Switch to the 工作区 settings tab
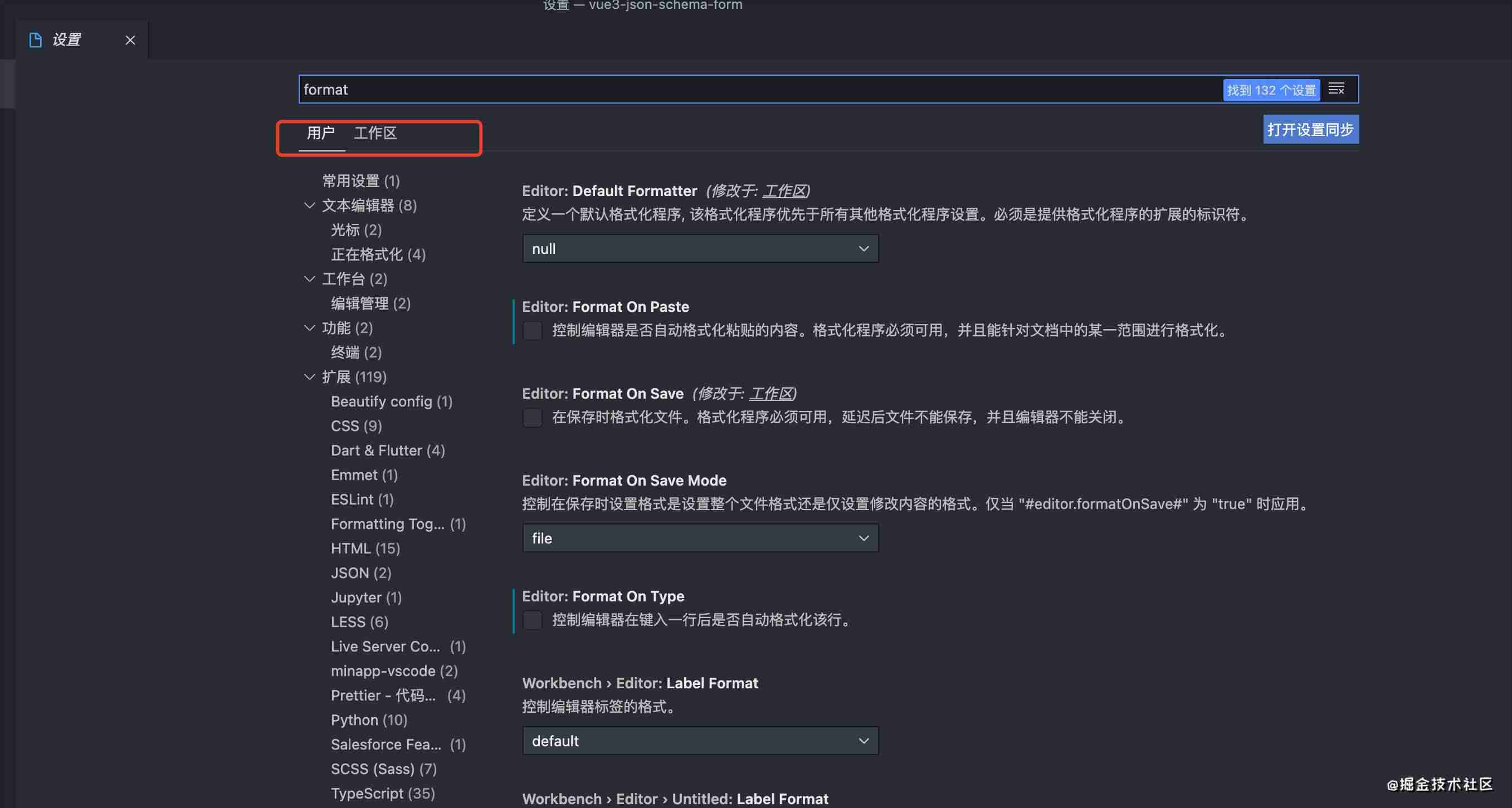1512x808 pixels. pyautogui.click(x=375, y=133)
